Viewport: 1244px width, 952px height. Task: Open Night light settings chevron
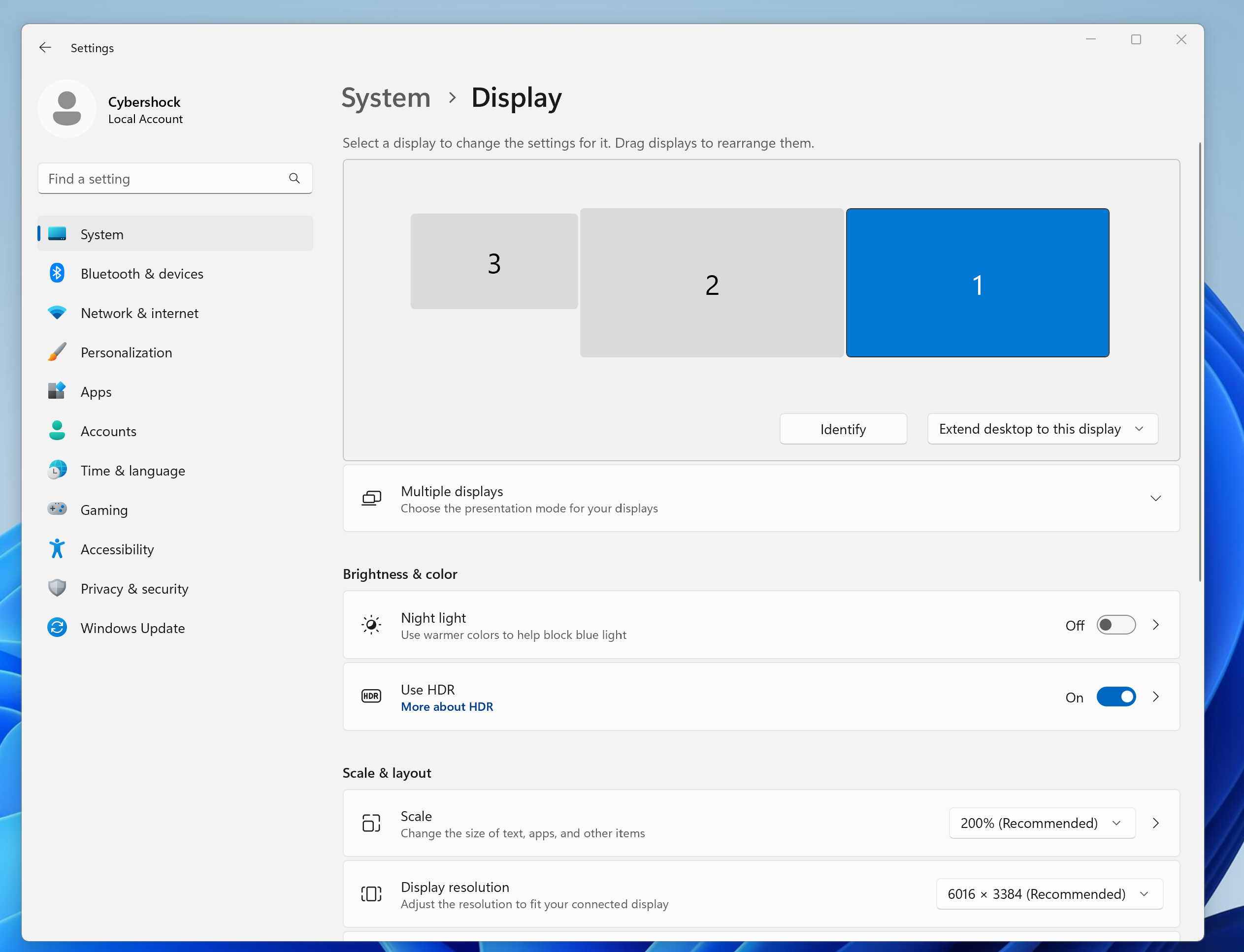[x=1155, y=625]
